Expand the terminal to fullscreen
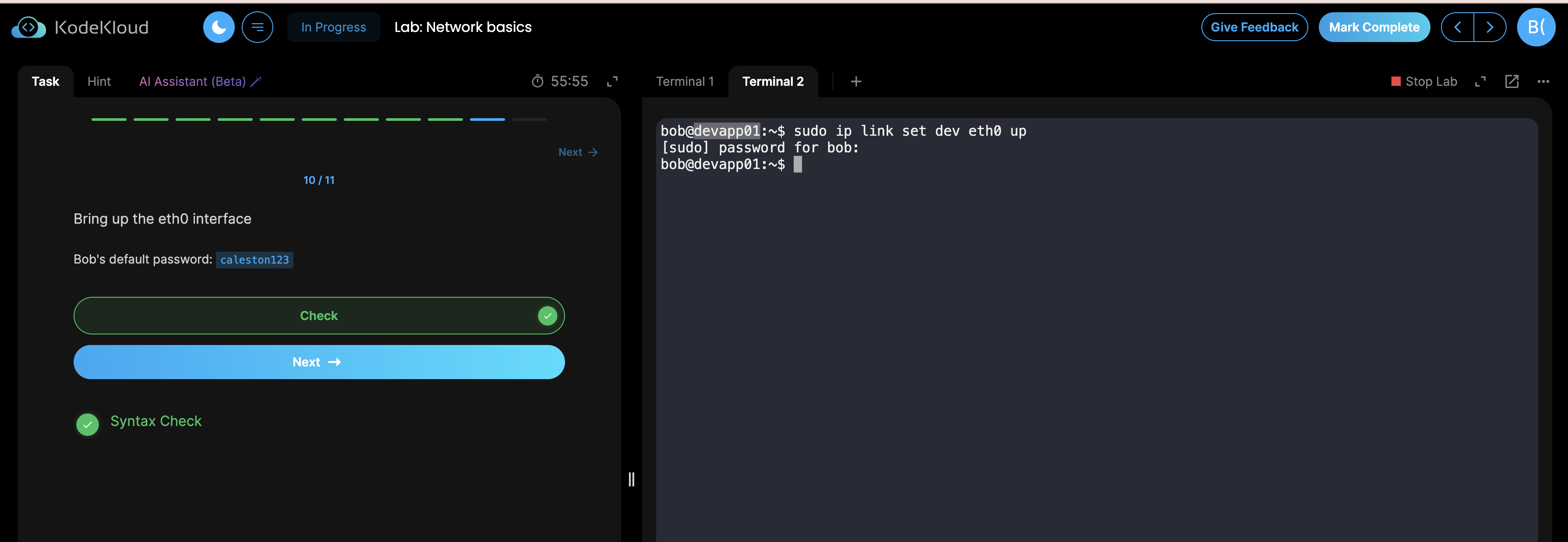Image resolution: width=1568 pixels, height=542 pixels. click(x=1480, y=81)
